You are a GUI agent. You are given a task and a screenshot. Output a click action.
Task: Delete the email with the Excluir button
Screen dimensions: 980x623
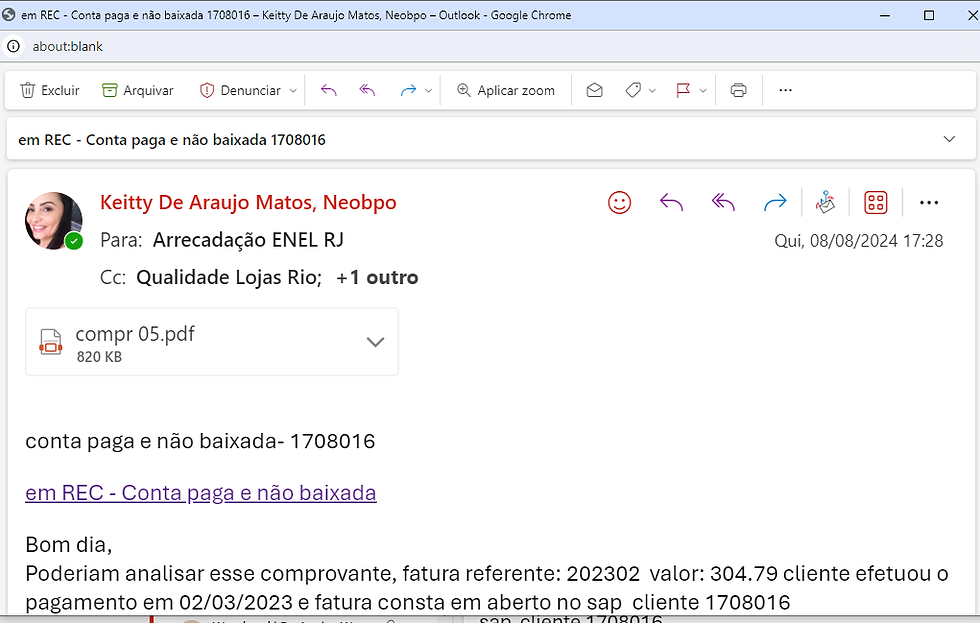[x=50, y=91]
